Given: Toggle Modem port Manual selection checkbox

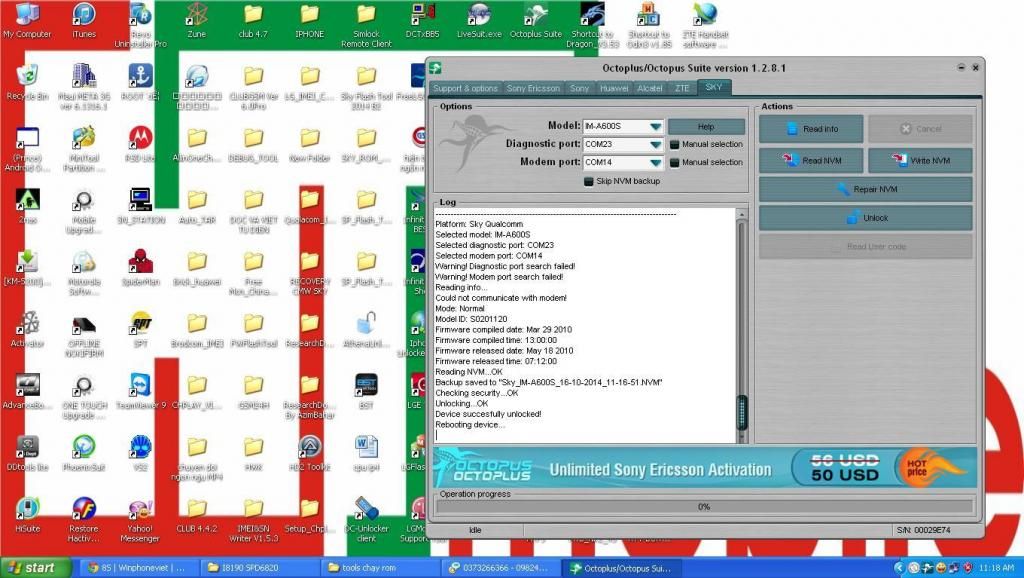Looking at the screenshot, I should click(675, 163).
